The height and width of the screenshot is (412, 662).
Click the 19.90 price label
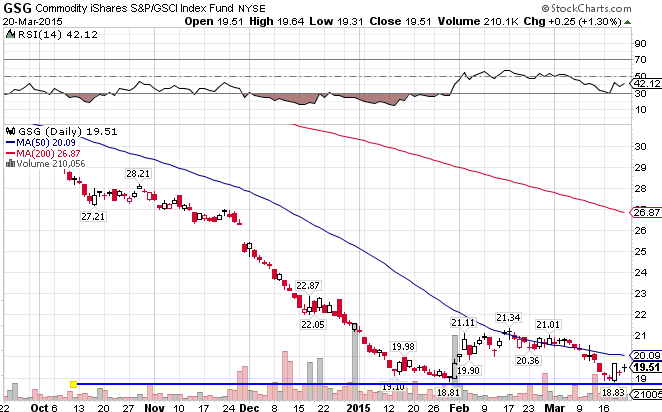tap(469, 371)
